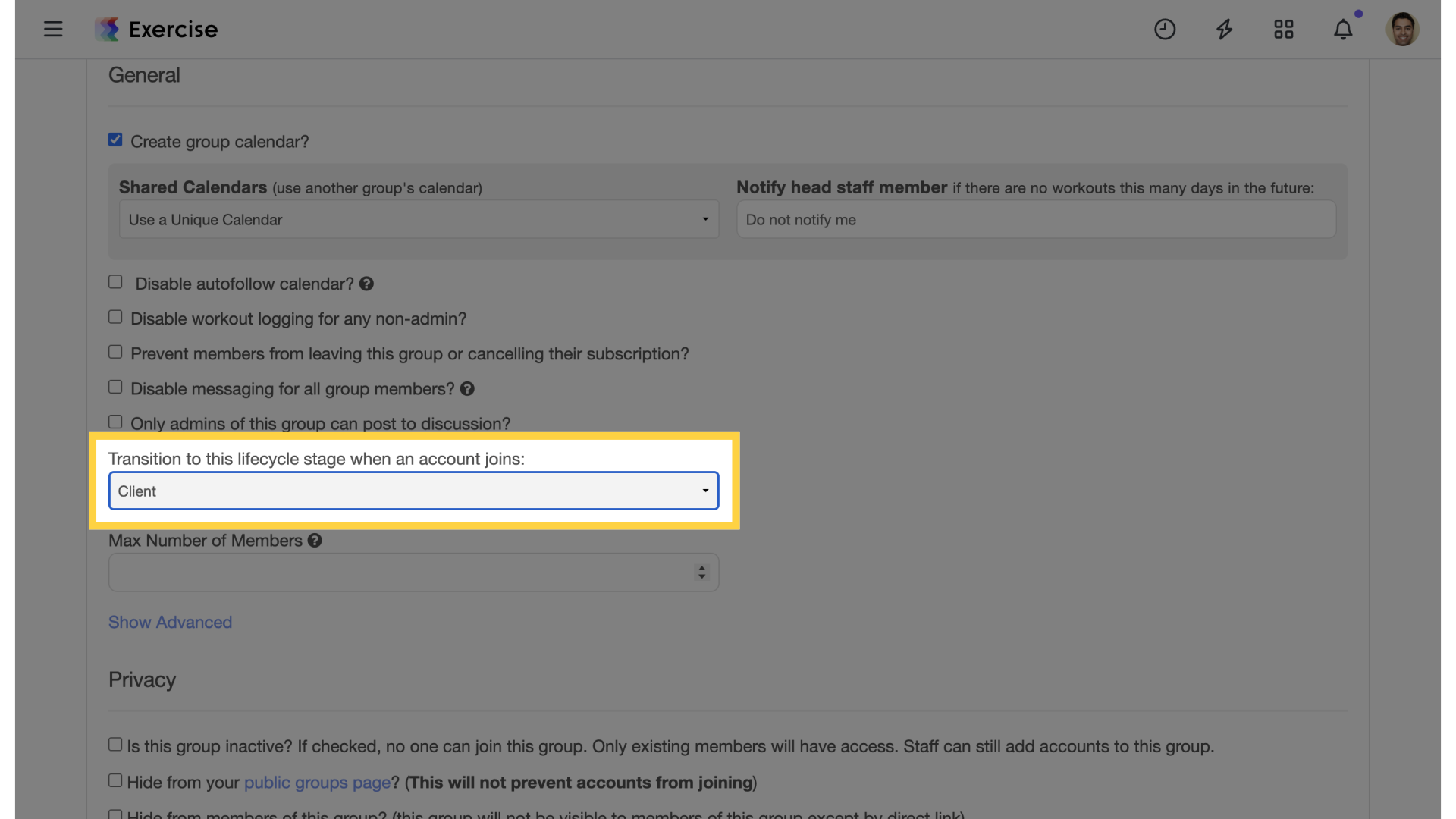This screenshot has height=819, width=1456.
Task: Click the user profile avatar
Action: [1402, 30]
